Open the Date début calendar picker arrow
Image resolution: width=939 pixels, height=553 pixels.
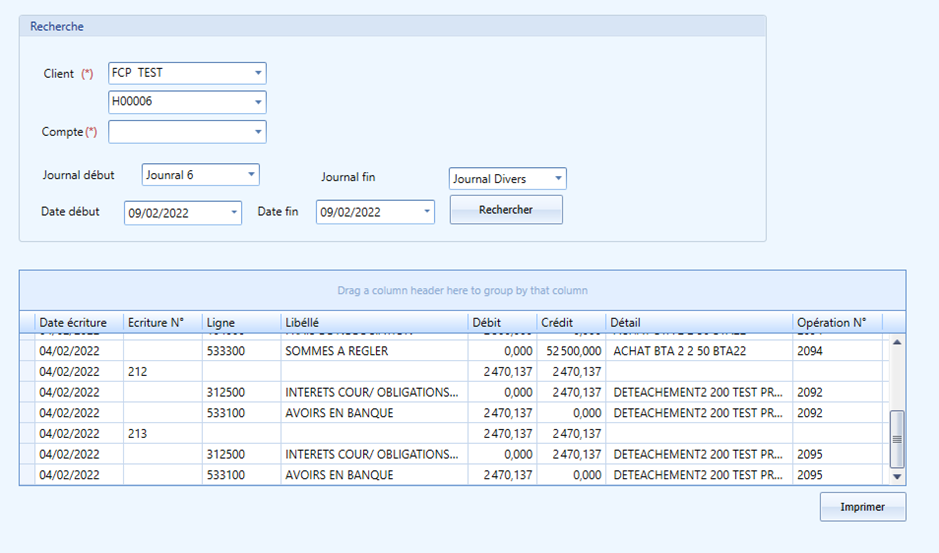coord(234,213)
